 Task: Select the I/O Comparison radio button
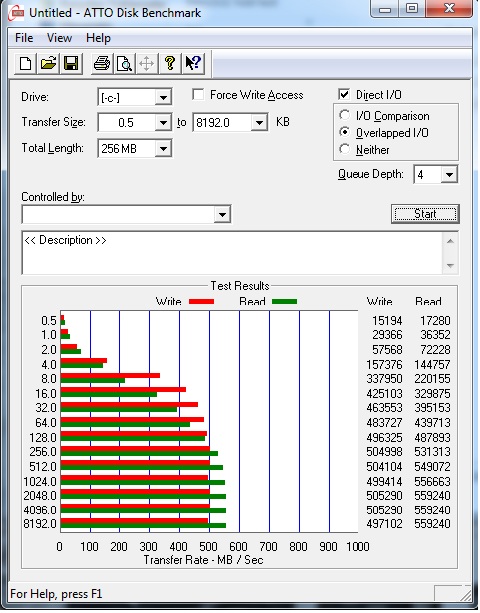tap(344, 115)
